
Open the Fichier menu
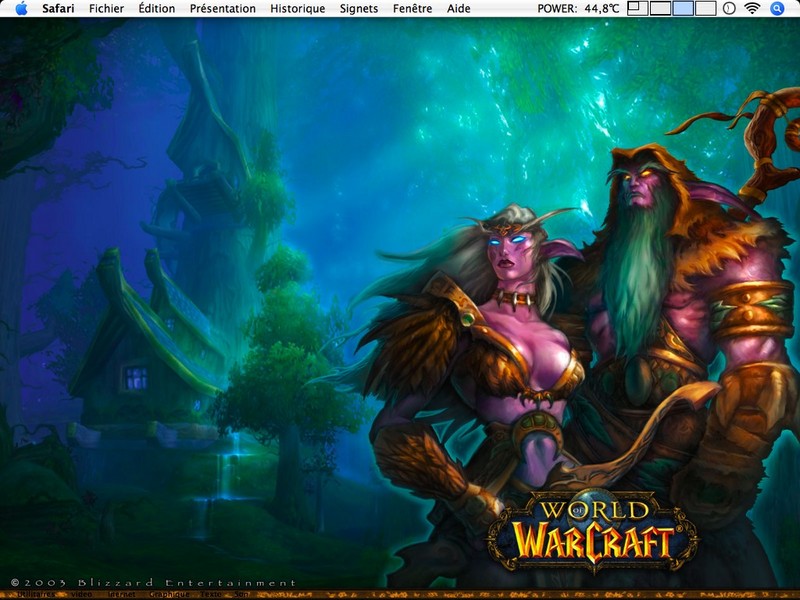tap(106, 9)
